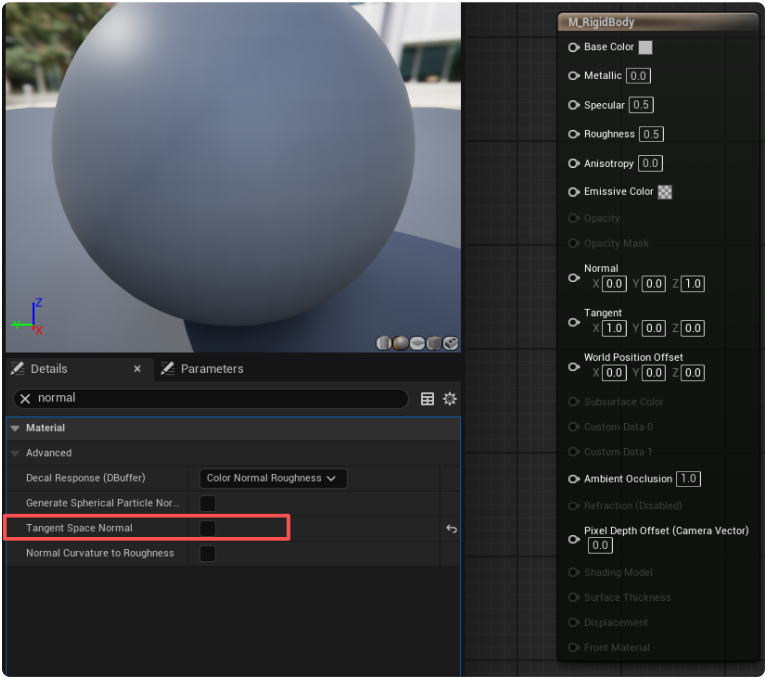767x679 pixels.
Task: Select the cube preview mesh icon
Action: tap(434, 343)
